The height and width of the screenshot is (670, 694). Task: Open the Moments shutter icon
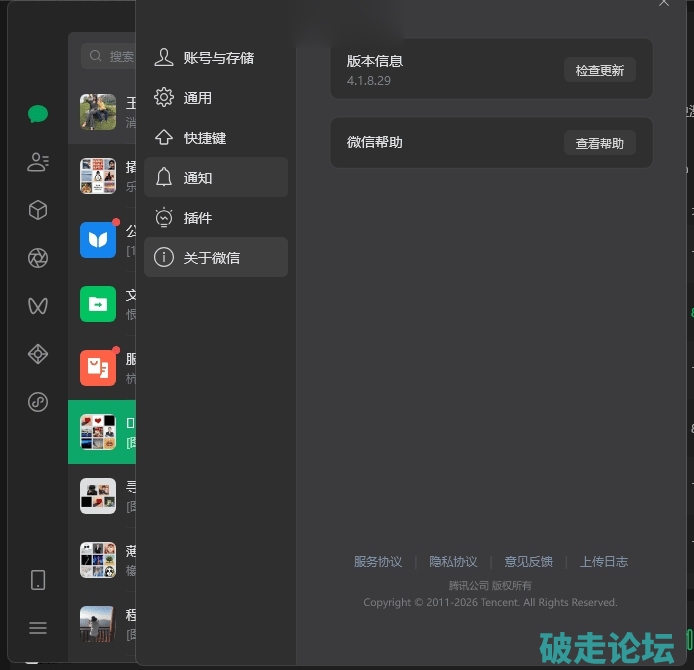(x=38, y=259)
